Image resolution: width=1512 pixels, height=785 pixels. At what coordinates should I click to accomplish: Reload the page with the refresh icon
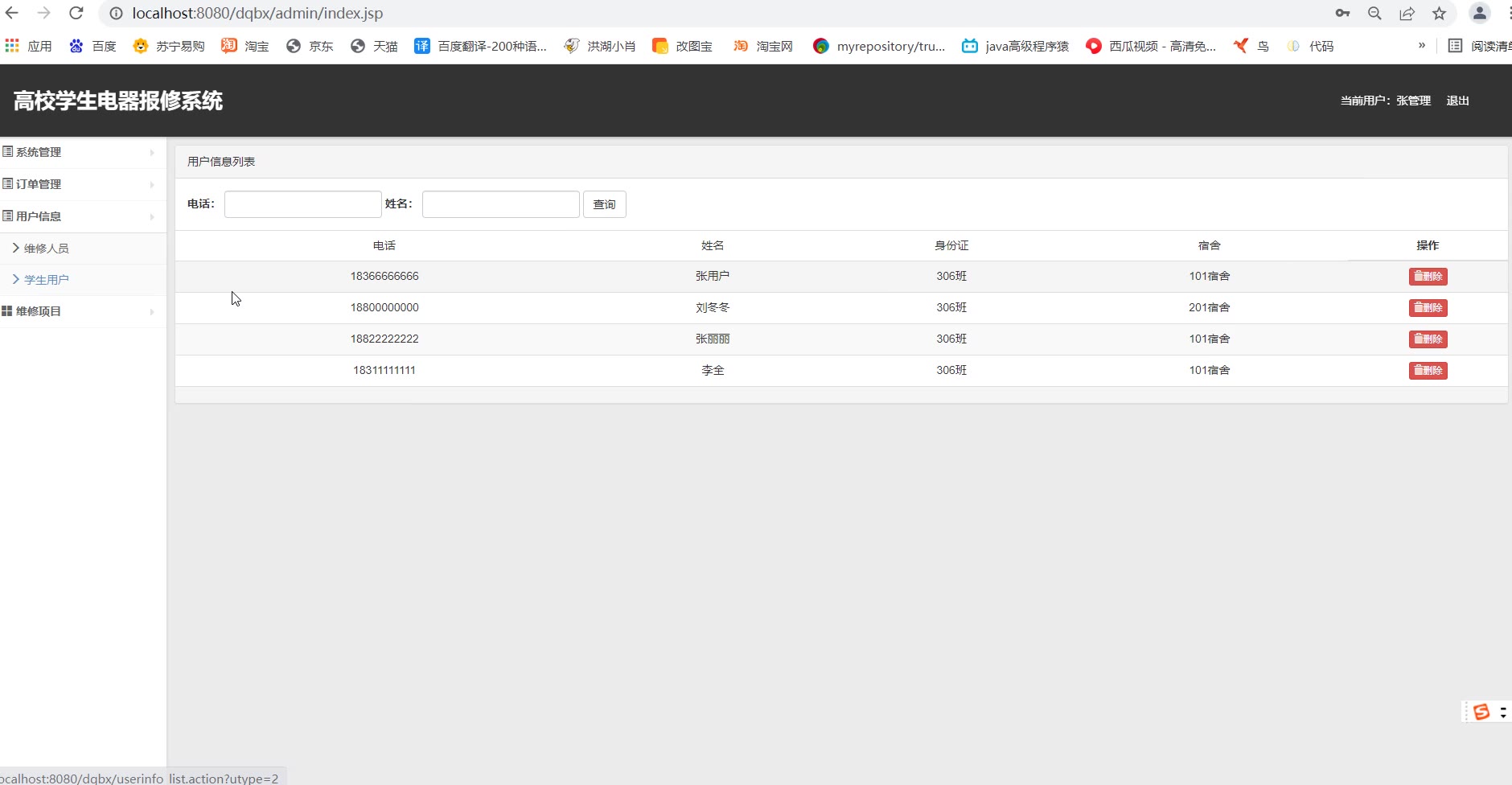click(76, 13)
